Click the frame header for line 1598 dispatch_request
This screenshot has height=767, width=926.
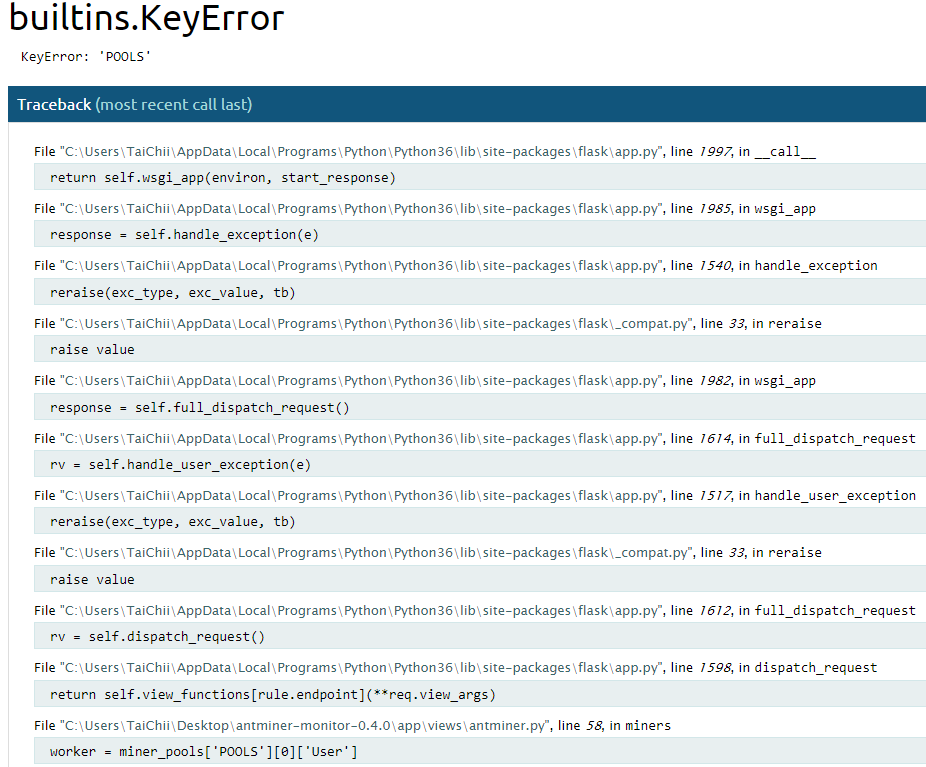pos(455,668)
